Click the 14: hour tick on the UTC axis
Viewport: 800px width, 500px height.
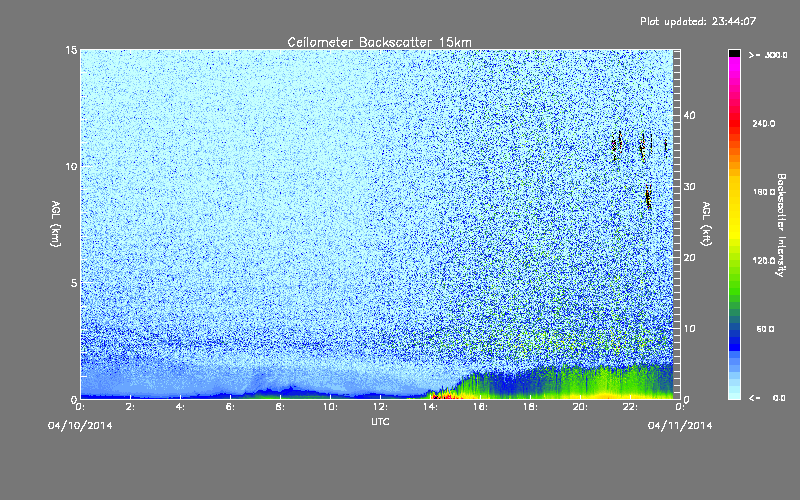430,407
